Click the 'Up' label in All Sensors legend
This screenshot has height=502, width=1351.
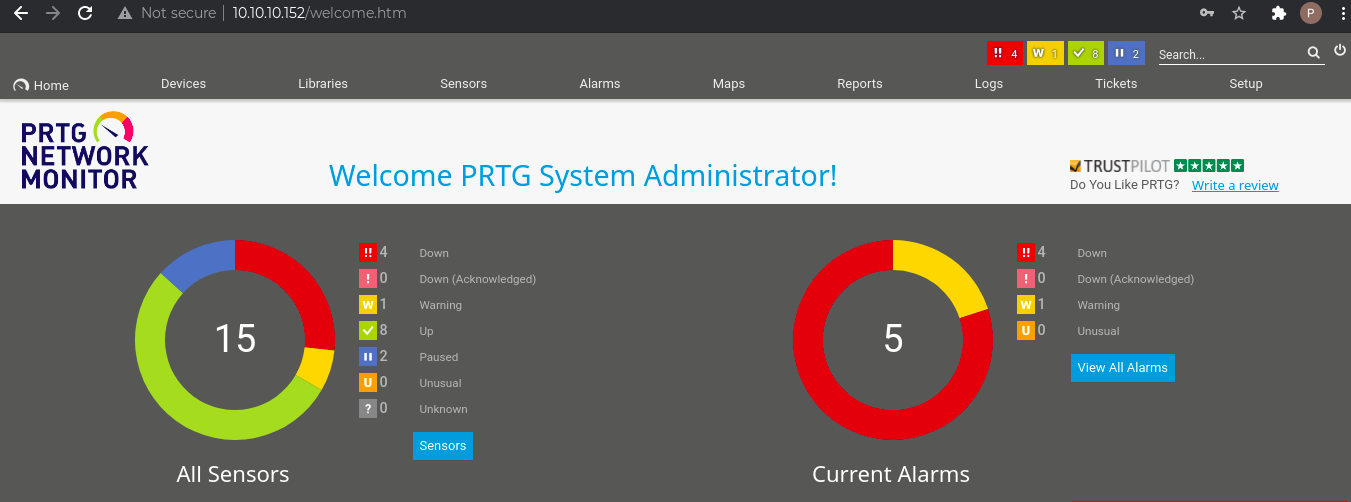tap(426, 331)
